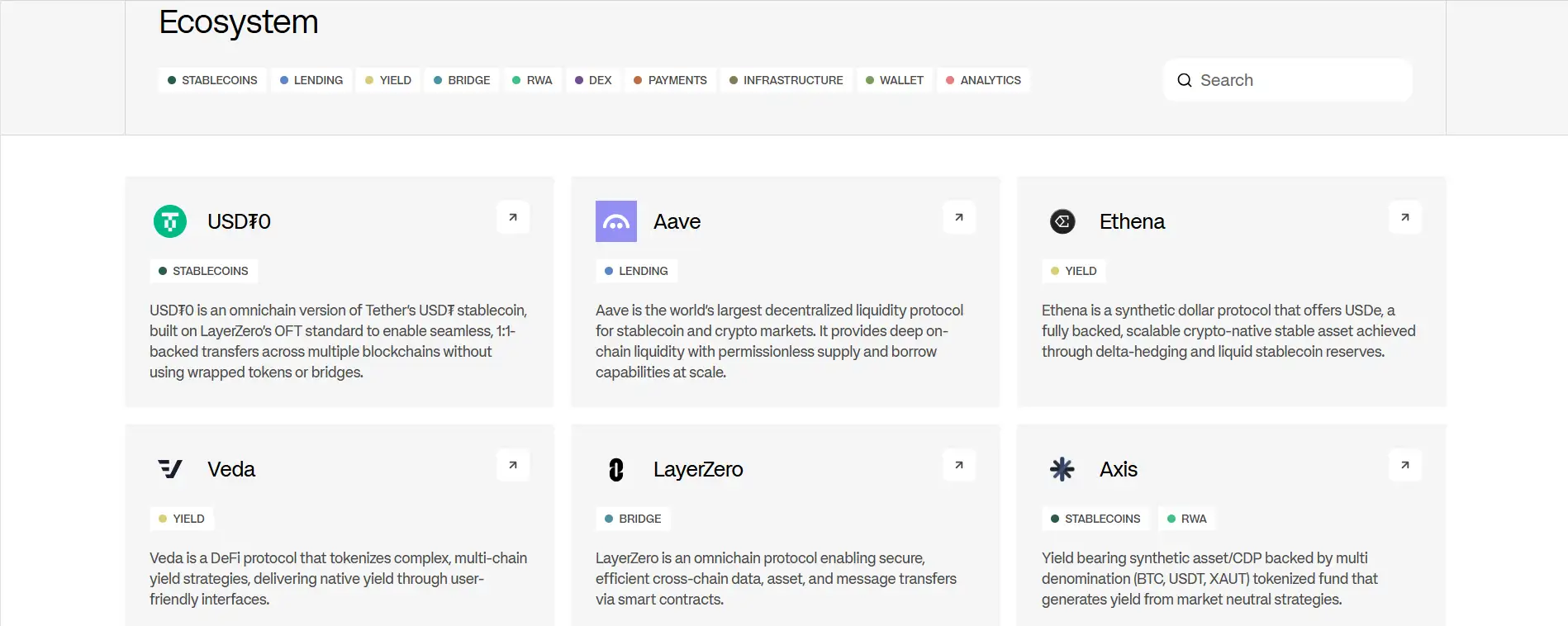1568x626 pixels.
Task: Enable the YIELD category filter
Action: 388,80
